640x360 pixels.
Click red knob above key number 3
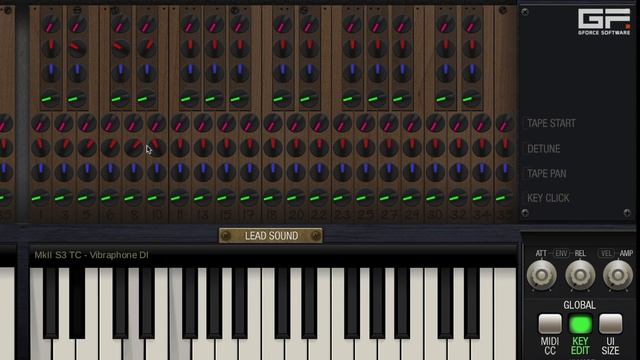tap(64, 147)
